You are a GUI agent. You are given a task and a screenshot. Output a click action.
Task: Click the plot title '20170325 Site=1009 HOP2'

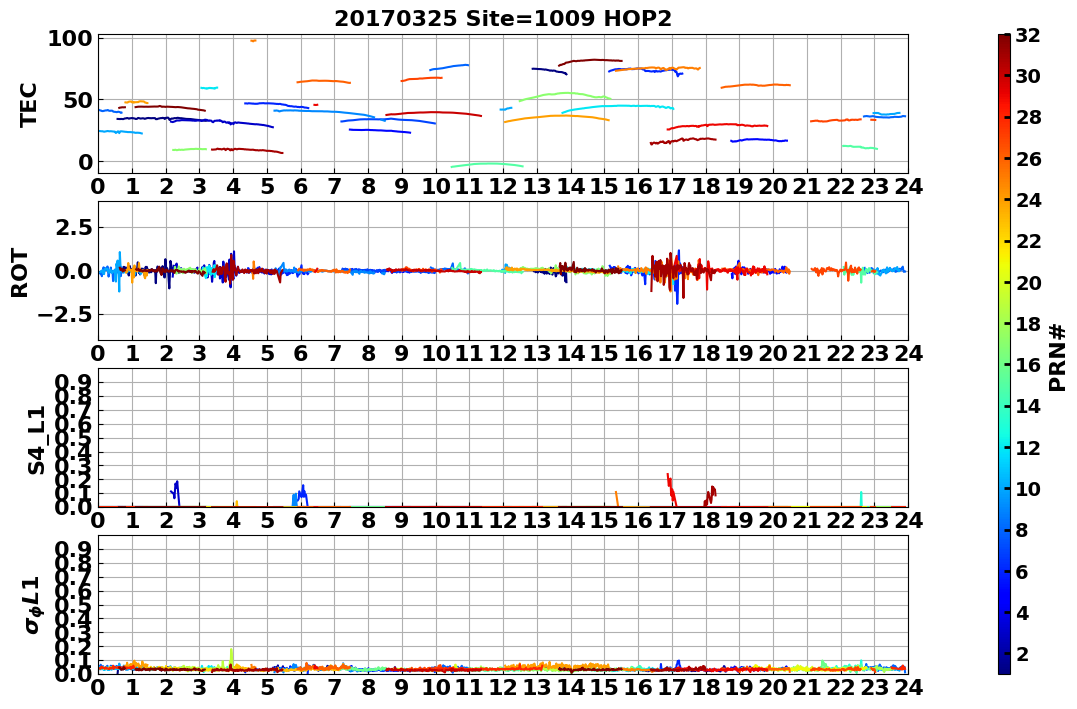(503, 19)
